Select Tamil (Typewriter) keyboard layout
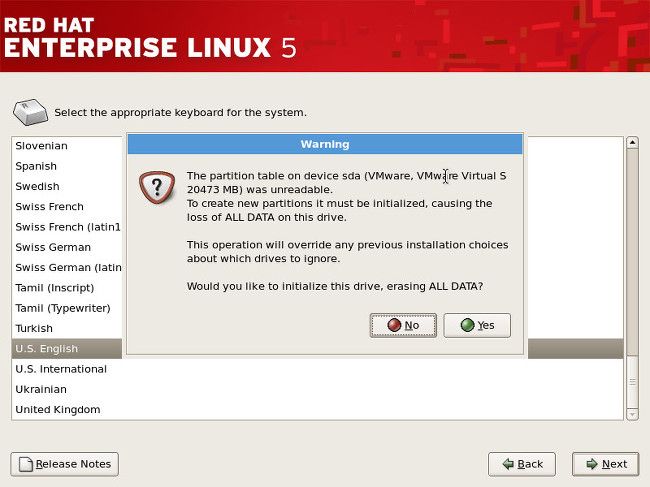 (67, 308)
